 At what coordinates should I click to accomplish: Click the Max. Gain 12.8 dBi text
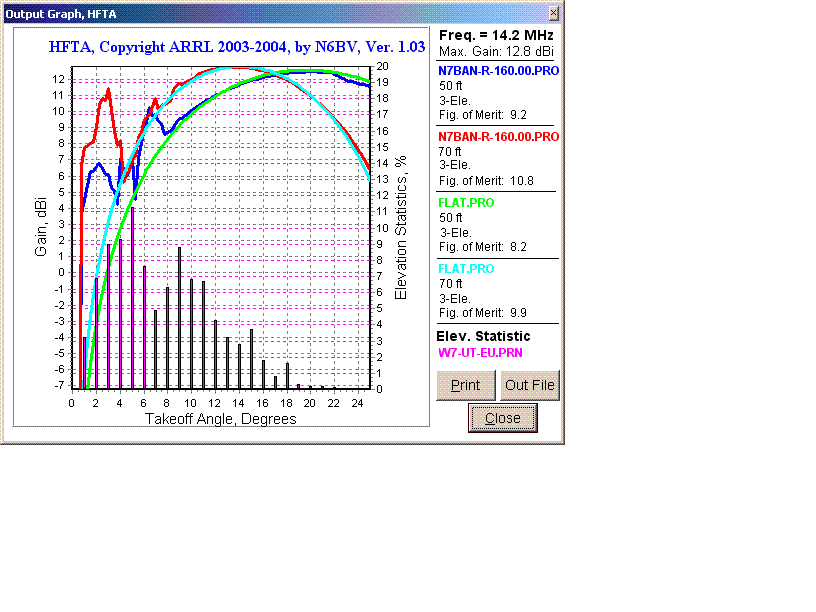pos(497,51)
